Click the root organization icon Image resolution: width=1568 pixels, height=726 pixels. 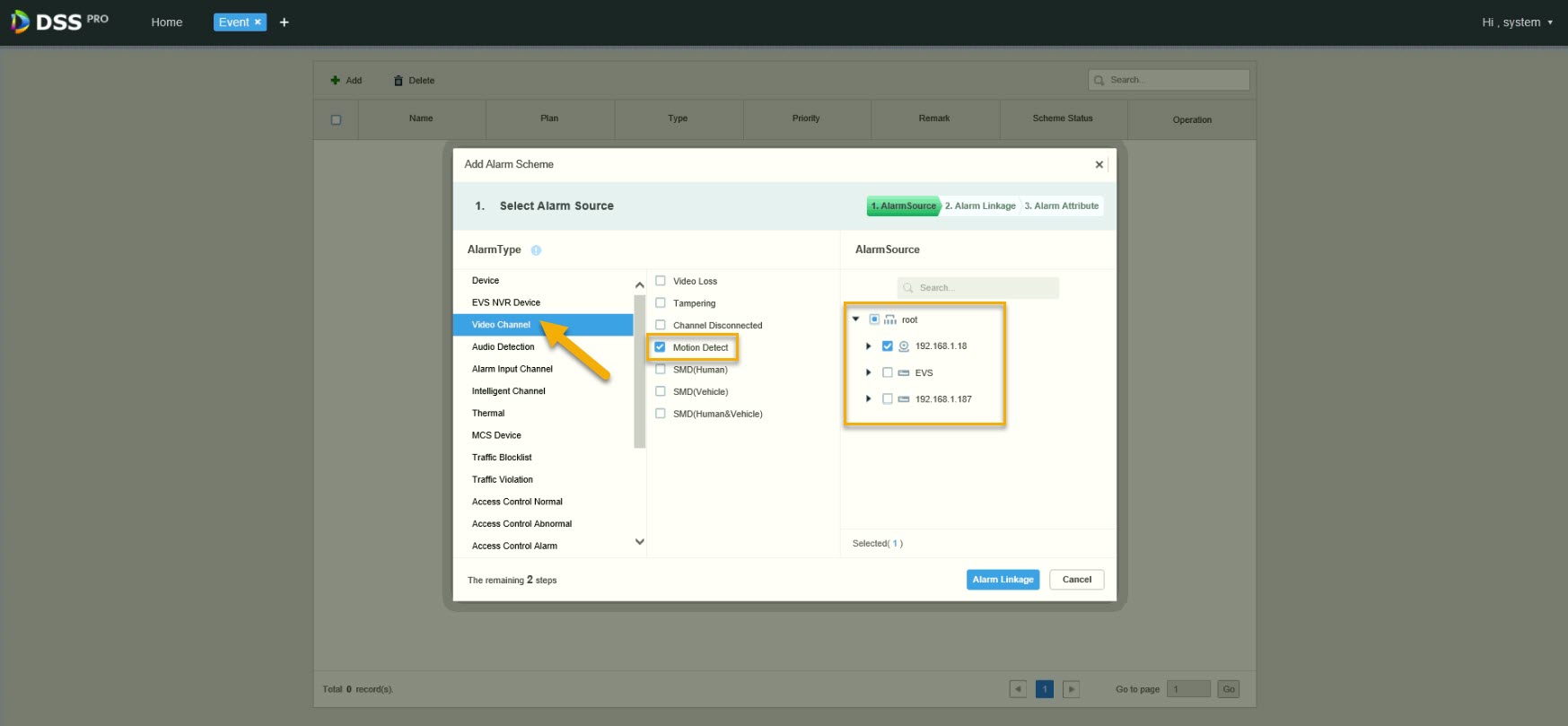tap(890, 320)
